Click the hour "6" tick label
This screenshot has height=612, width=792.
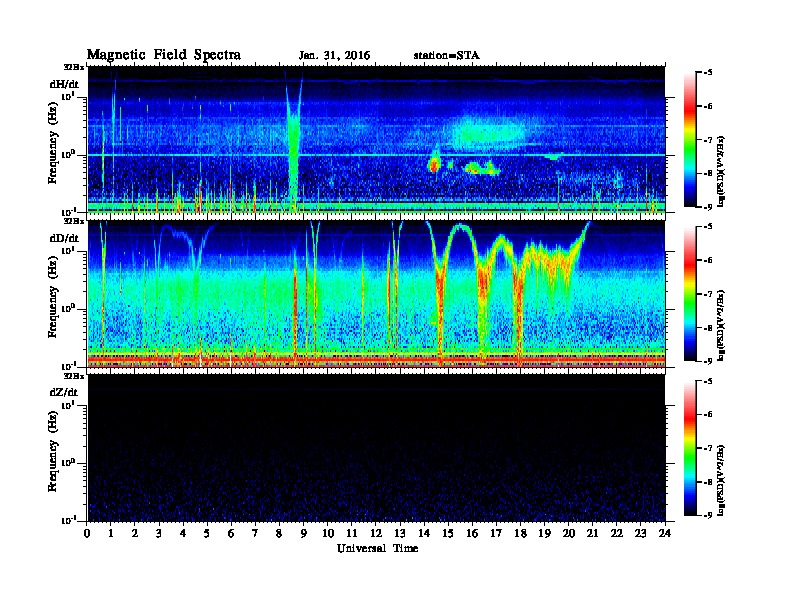click(231, 534)
